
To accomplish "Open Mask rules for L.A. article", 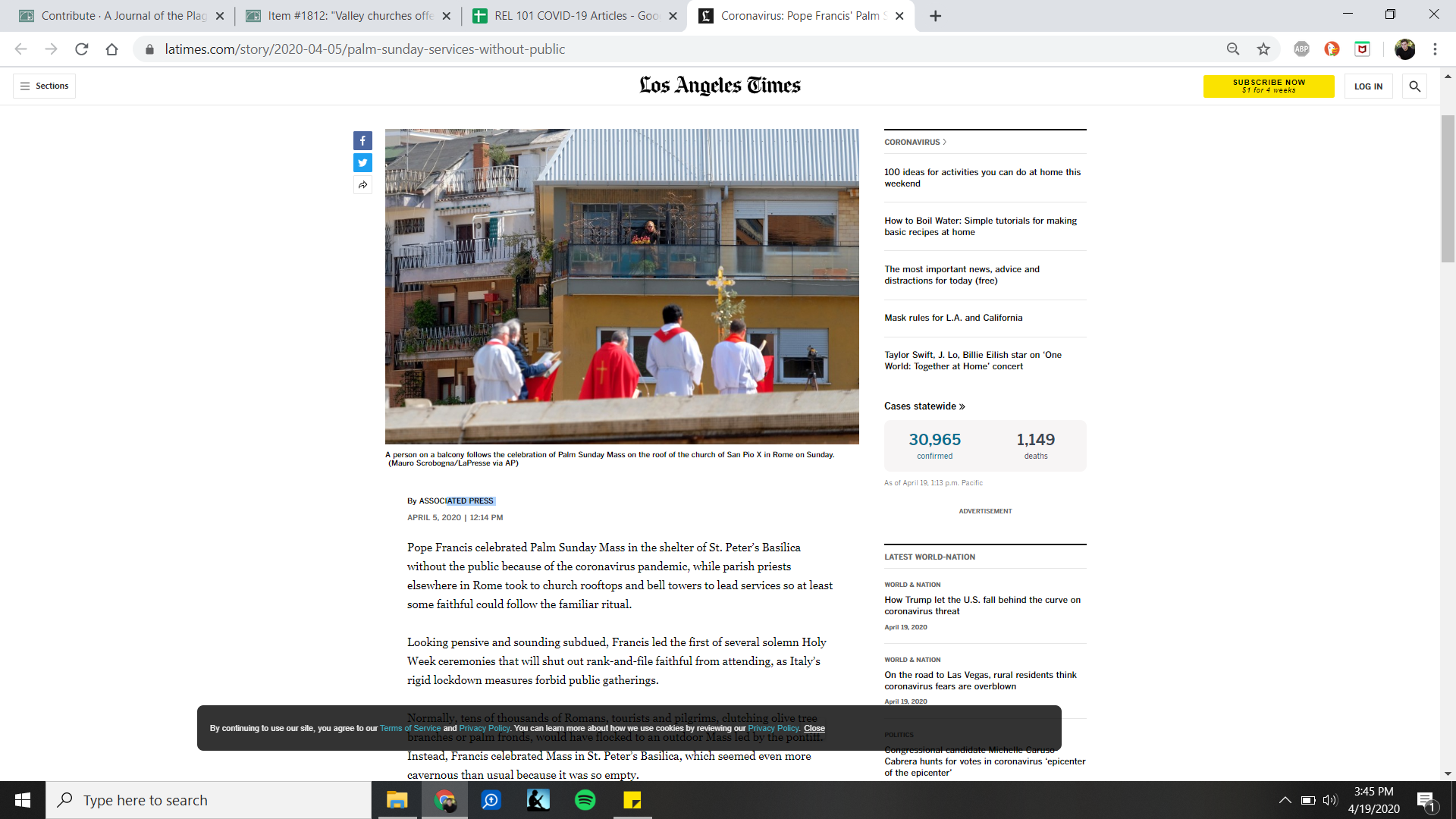I will [x=953, y=318].
